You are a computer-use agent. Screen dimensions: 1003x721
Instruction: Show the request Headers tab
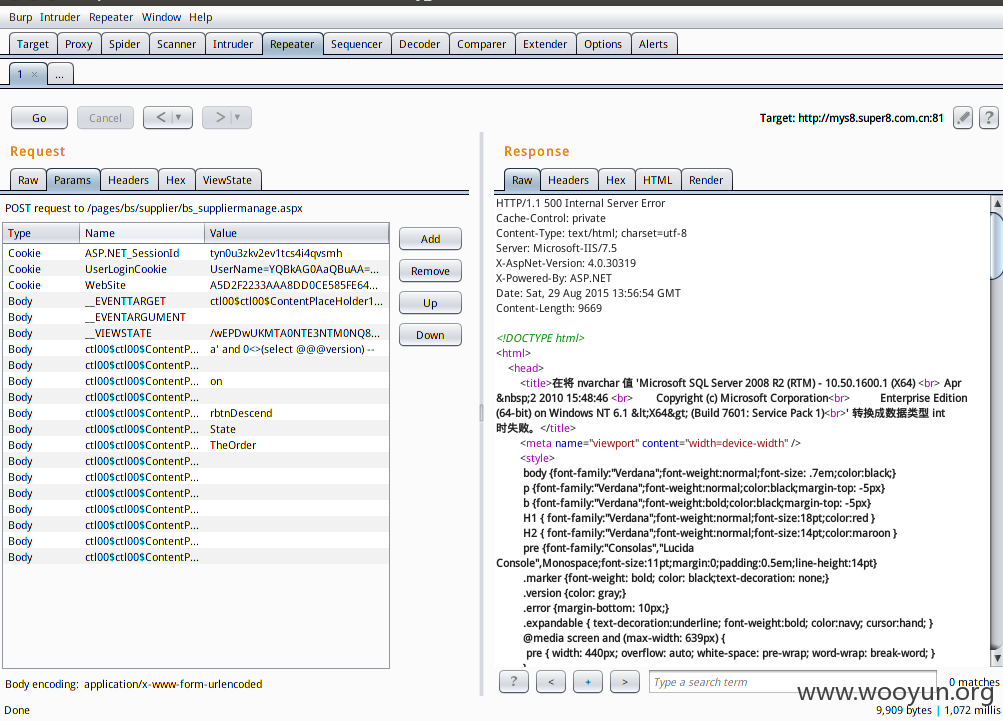[x=129, y=180]
